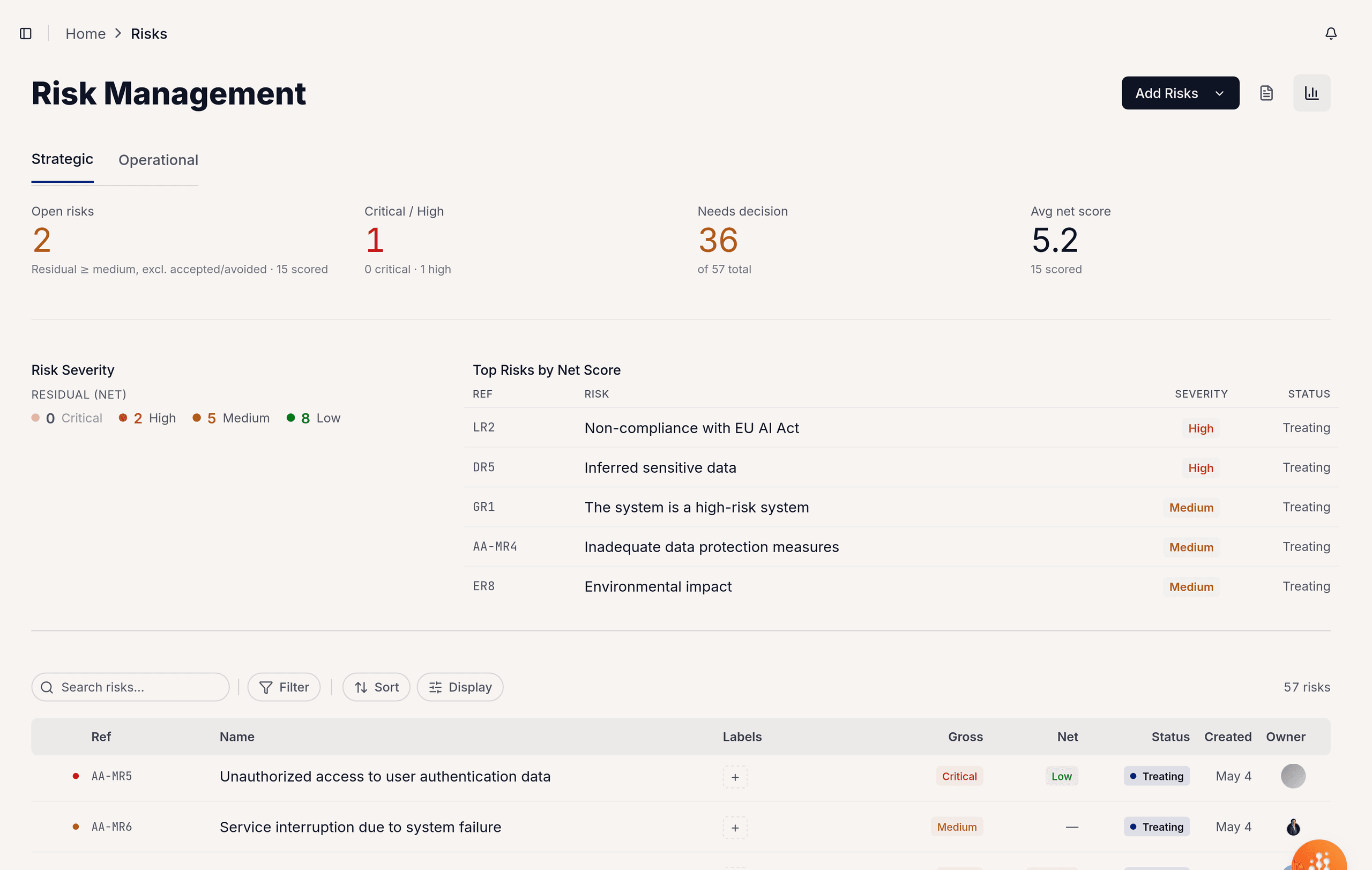Viewport: 1372px width, 870px height.
Task: Toggle the bar chart dashboard view
Action: tap(1311, 93)
